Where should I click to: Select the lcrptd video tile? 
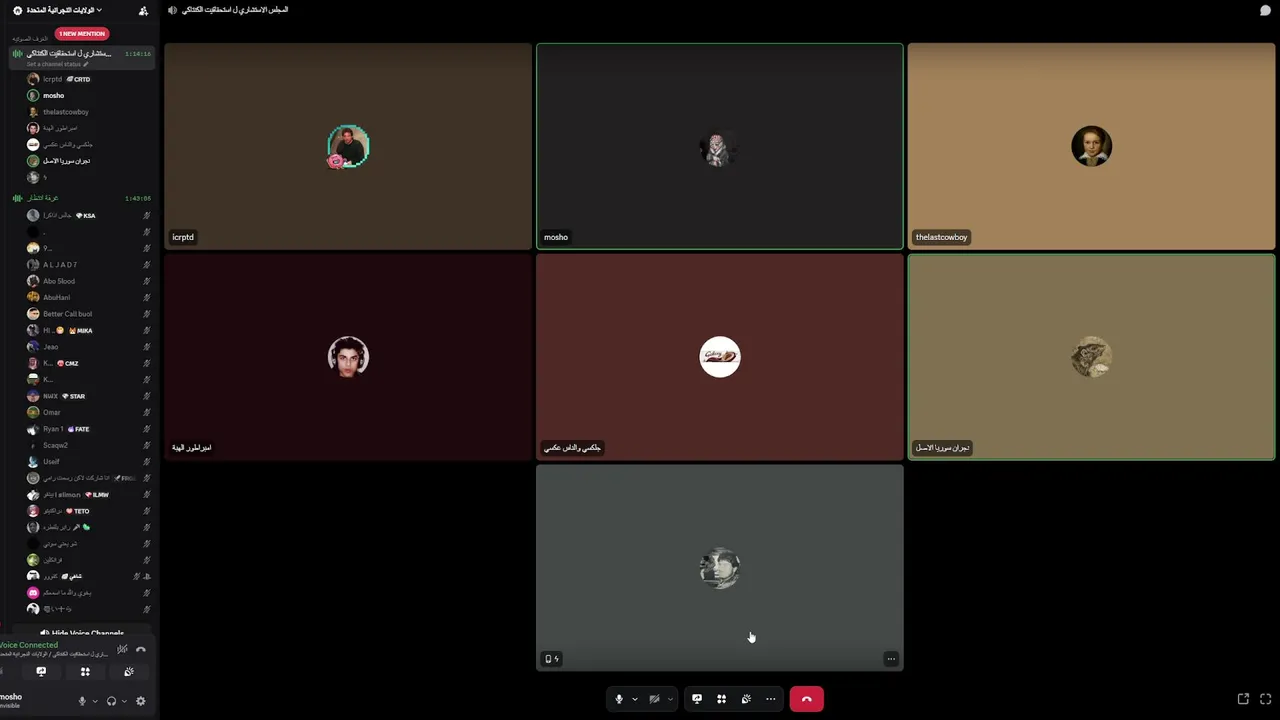[348, 146]
